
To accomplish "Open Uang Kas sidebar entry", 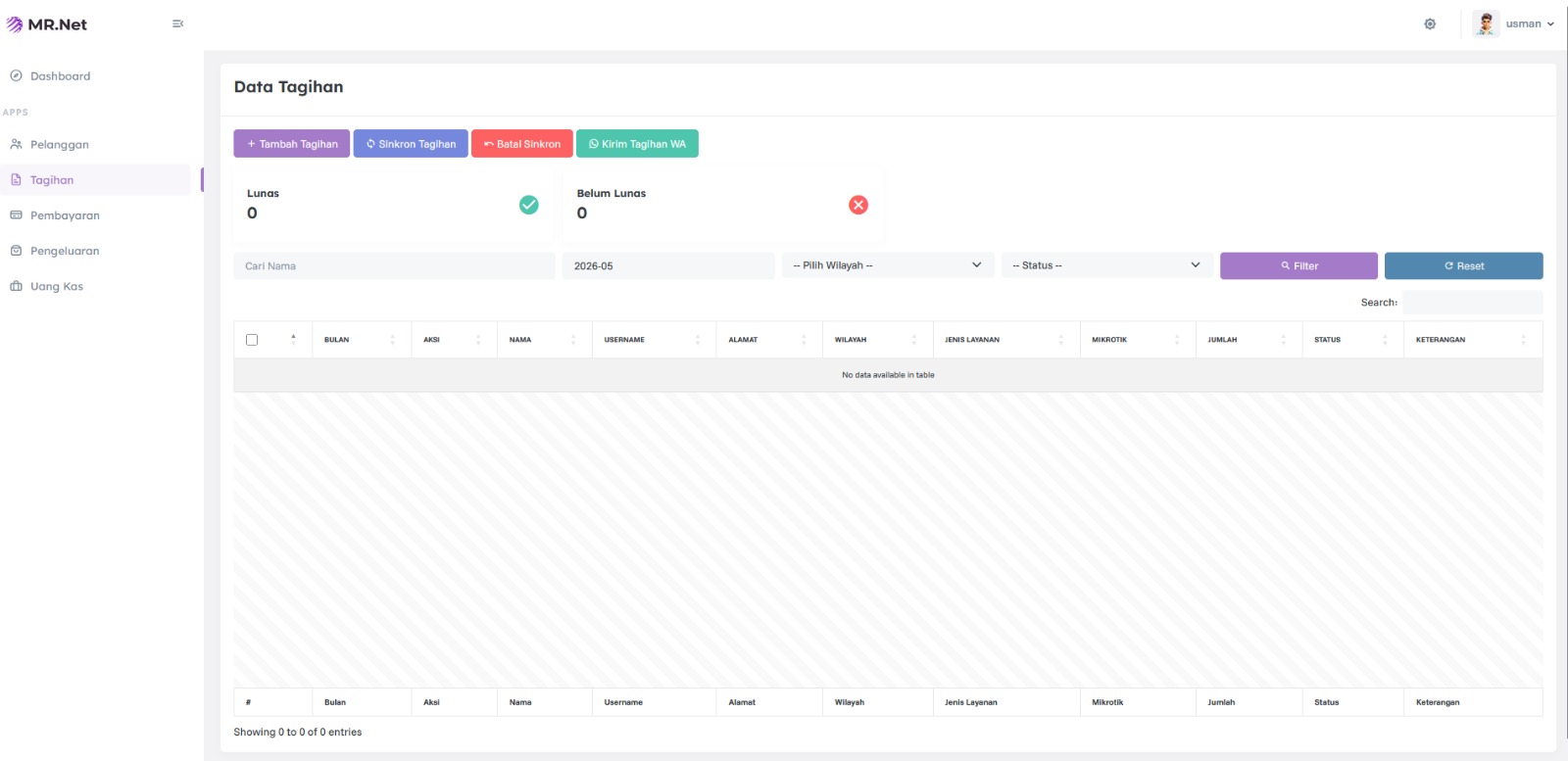I will point(57,286).
